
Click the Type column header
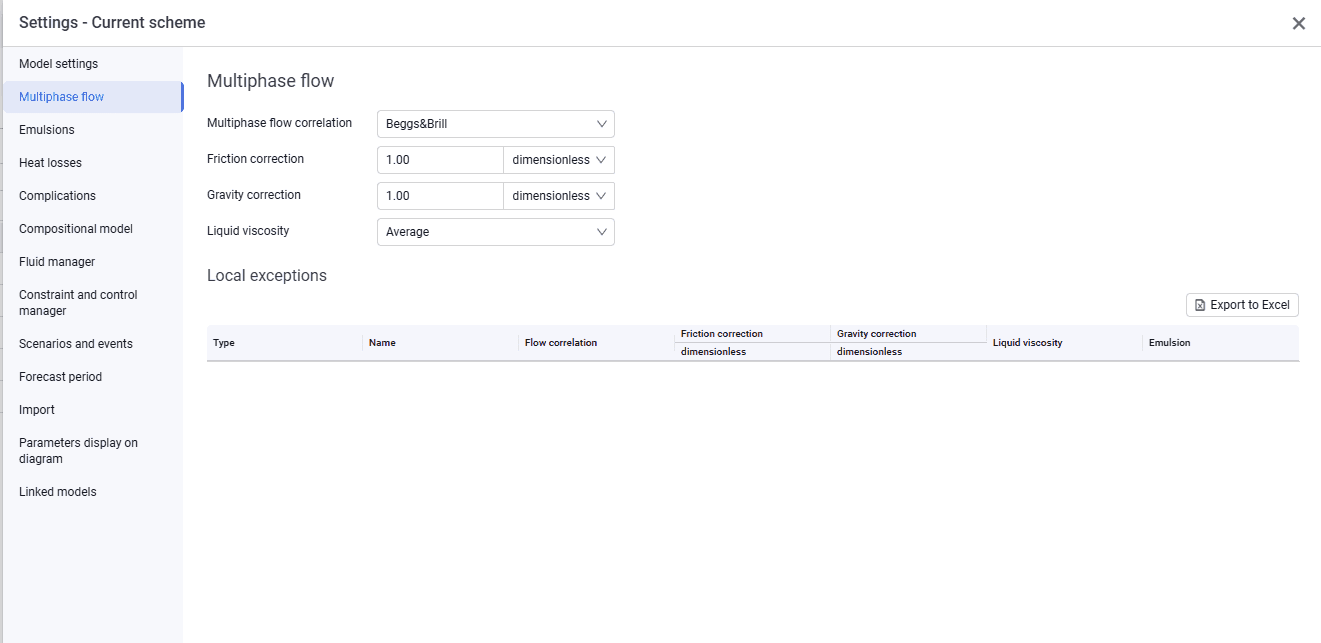pos(285,343)
